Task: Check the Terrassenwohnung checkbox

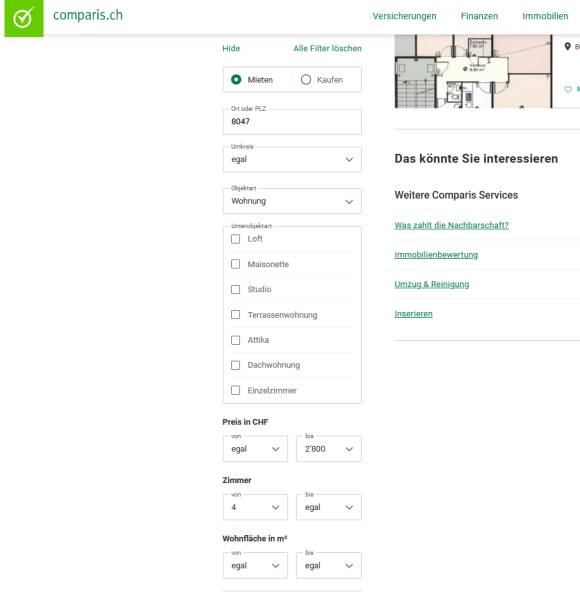Action: (235, 314)
